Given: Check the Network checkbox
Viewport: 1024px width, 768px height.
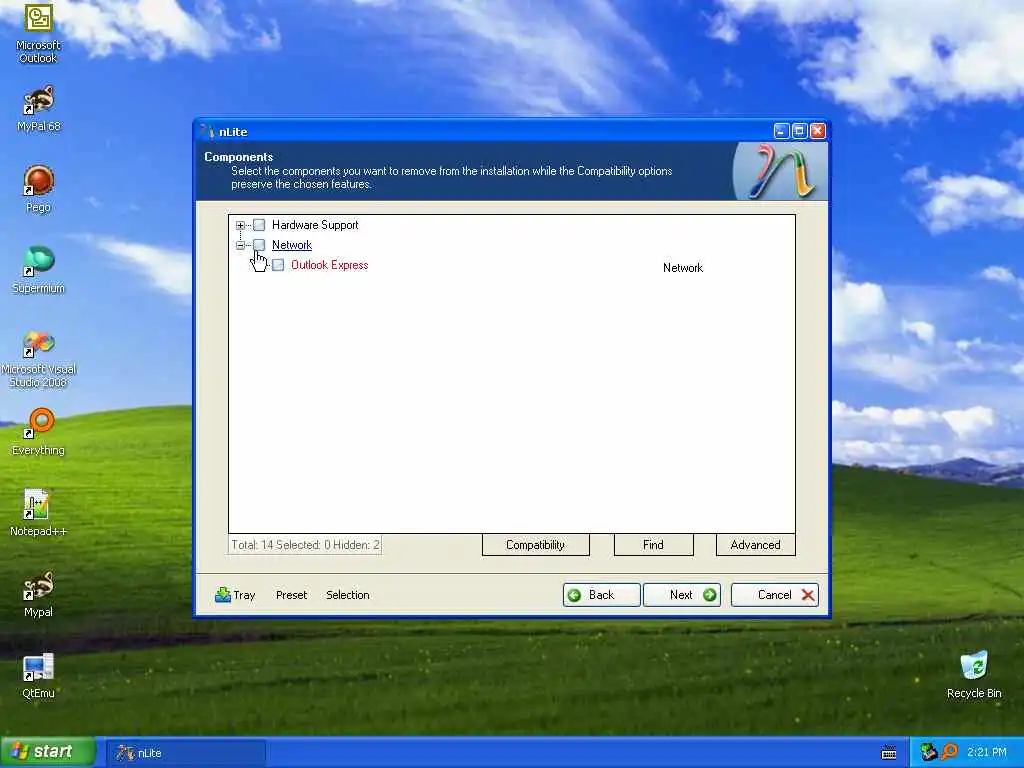Looking at the screenshot, I should pos(259,245).
